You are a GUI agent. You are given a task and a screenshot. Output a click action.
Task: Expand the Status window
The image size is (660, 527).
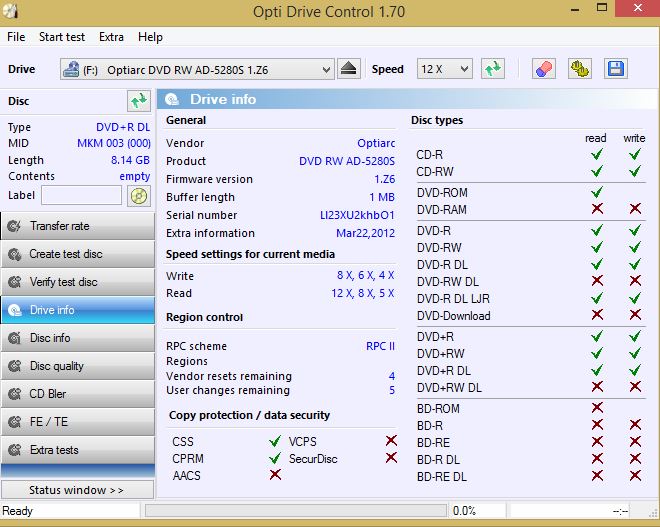(77, 490)
